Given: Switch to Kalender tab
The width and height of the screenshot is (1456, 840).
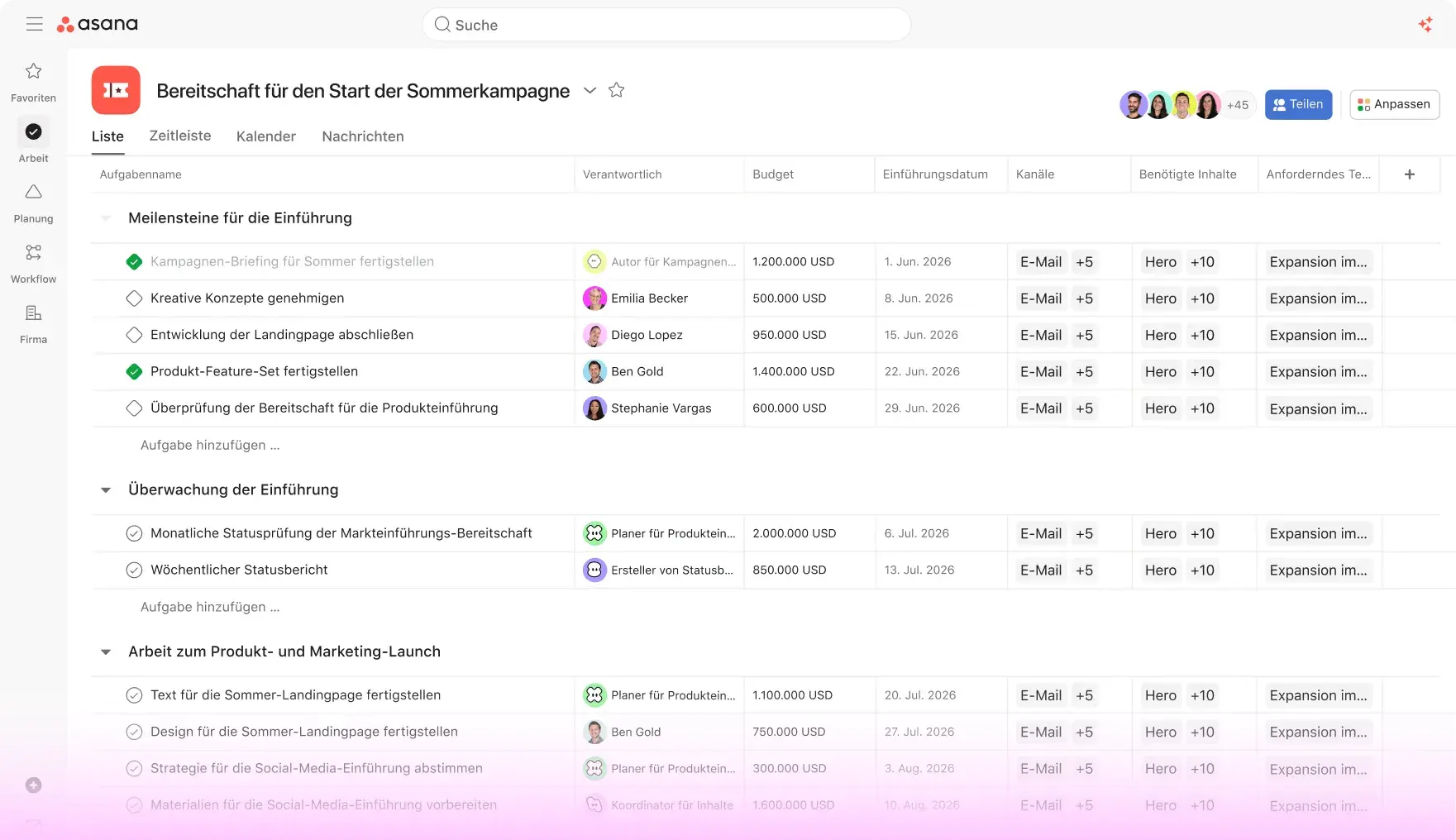Looking at the screenshot, I should click(266, 136).
